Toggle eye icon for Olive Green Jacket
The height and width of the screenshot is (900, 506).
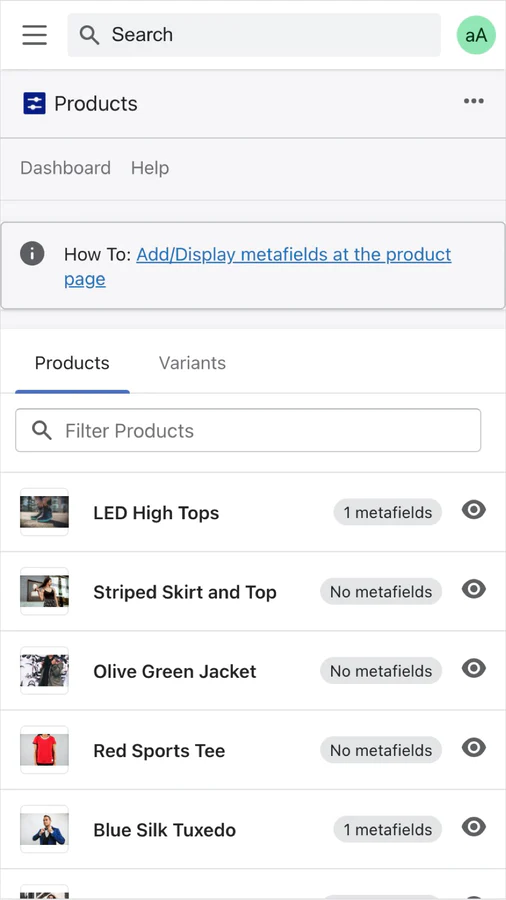click(474, 668)
